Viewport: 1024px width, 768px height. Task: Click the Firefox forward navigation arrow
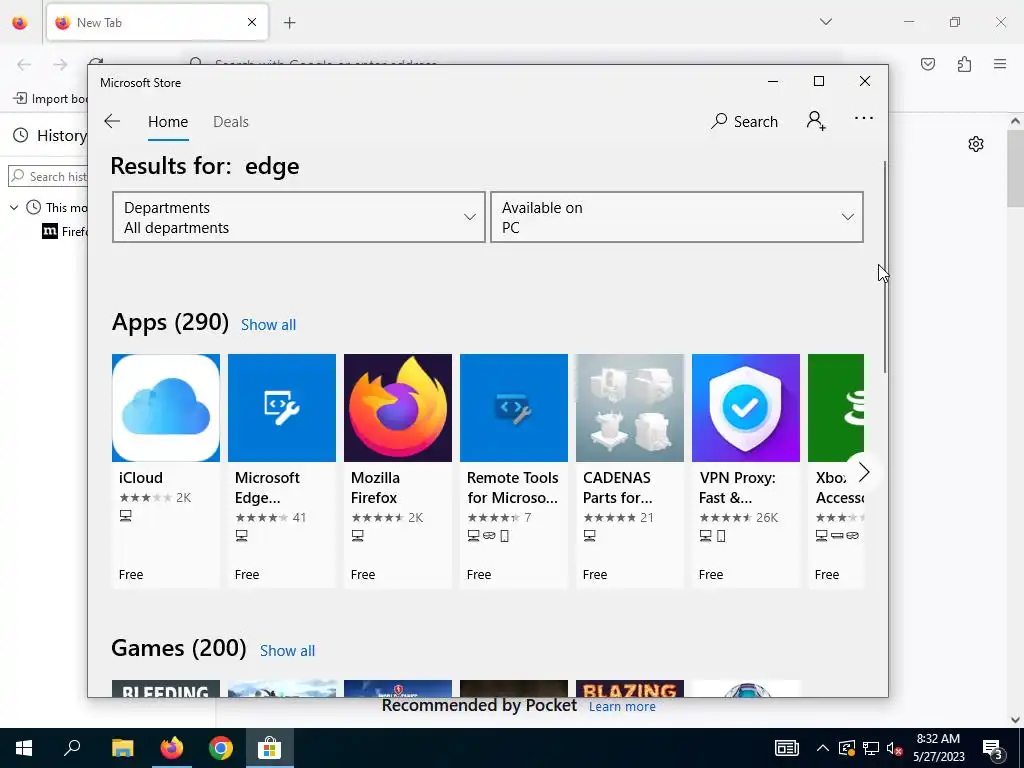60,64
